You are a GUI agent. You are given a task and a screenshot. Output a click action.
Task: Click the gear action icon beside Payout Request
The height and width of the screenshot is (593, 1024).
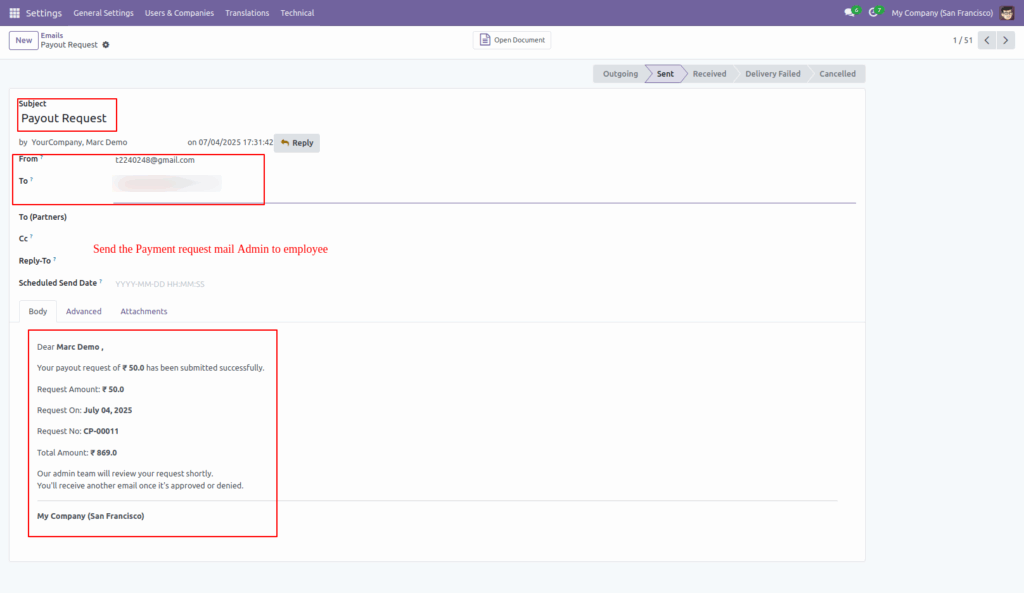pos(104,45)
